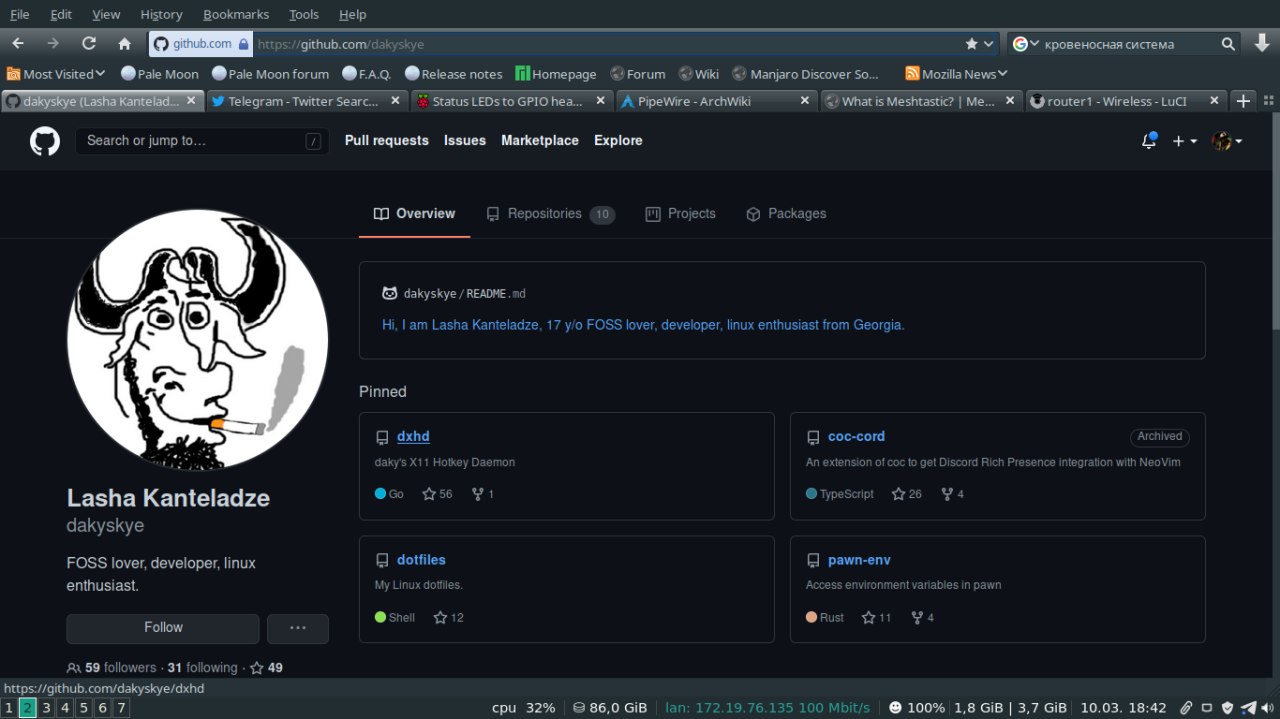View the 4 forks of coc-cord
1280x719 pixels.
952,494
